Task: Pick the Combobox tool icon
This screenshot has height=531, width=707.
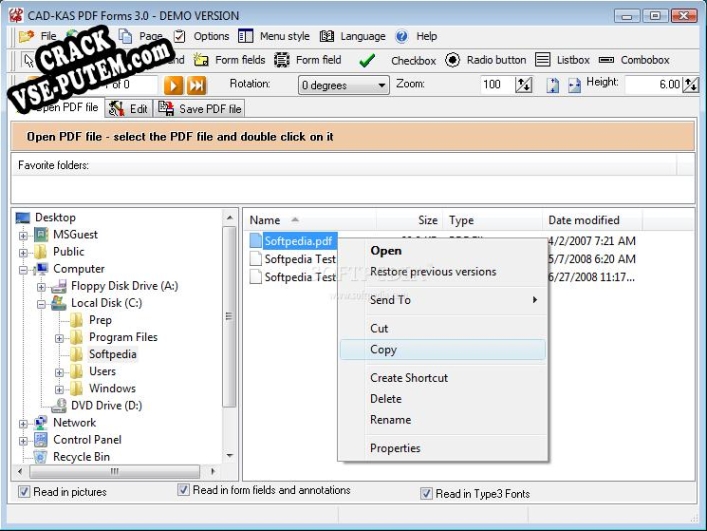Action: [607, 60]
